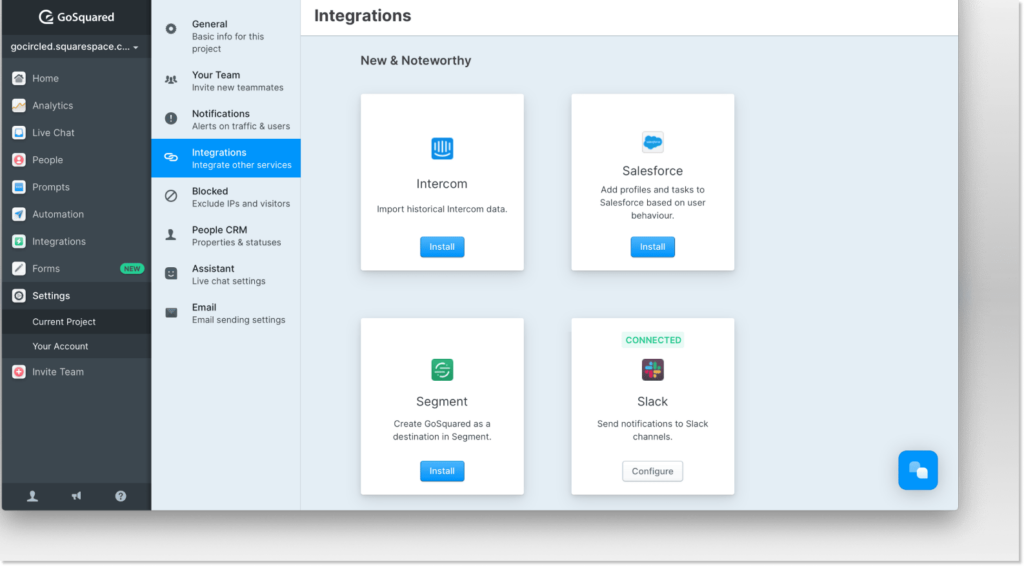Click the Integrations page title

362,16
